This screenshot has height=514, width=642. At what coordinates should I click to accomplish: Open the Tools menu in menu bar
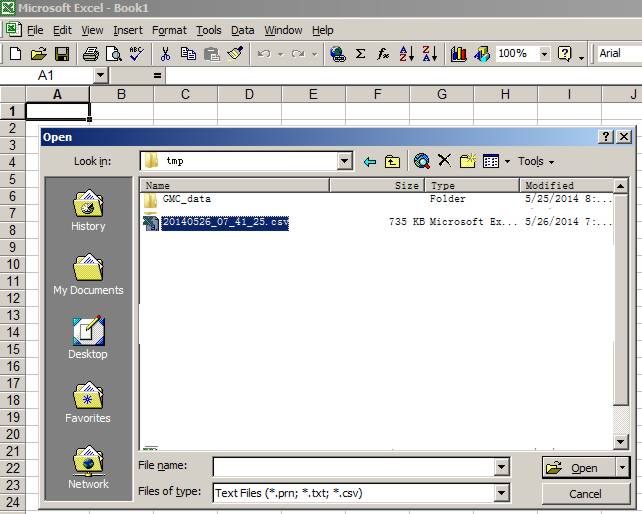[208, 30]
